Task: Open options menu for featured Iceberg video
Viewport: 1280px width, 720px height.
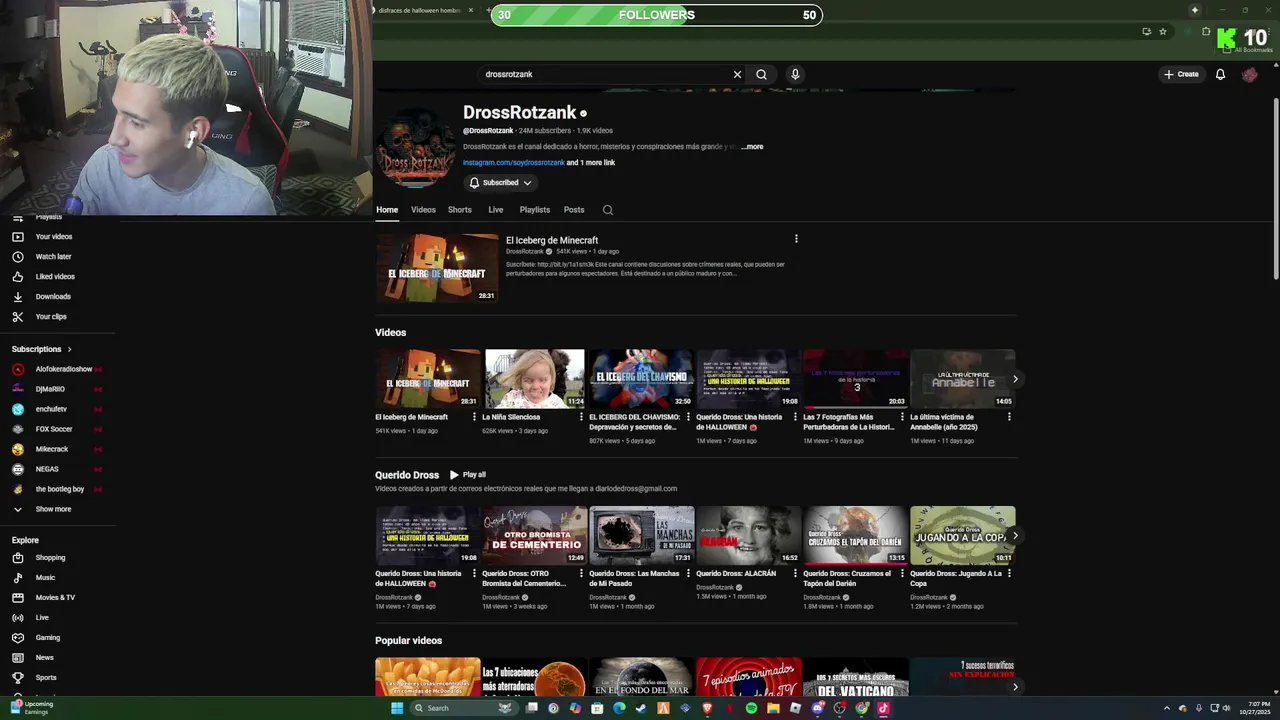Action: click(x=796, y=239)
